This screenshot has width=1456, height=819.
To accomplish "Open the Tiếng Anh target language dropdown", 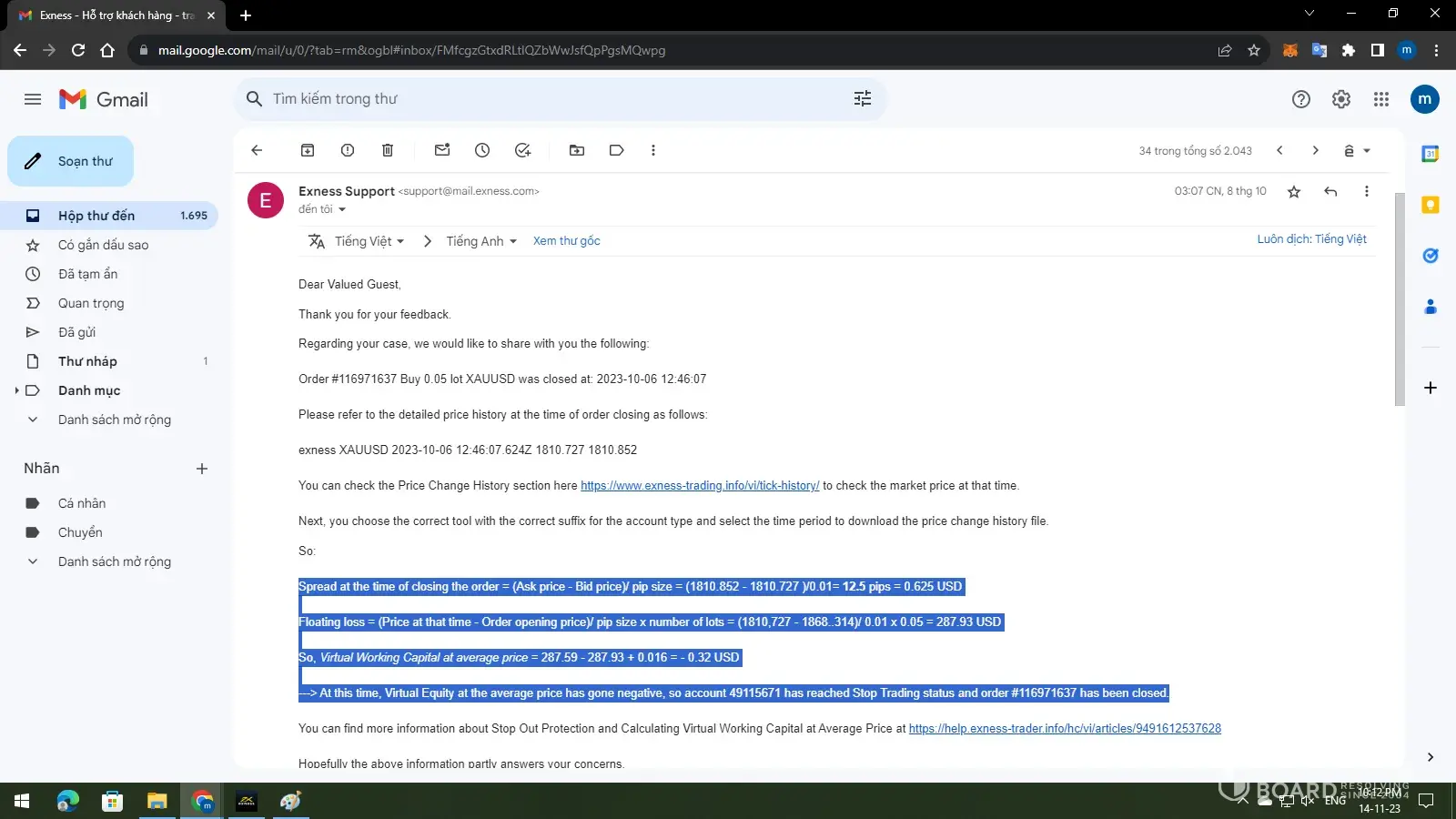I will (481, 241).
